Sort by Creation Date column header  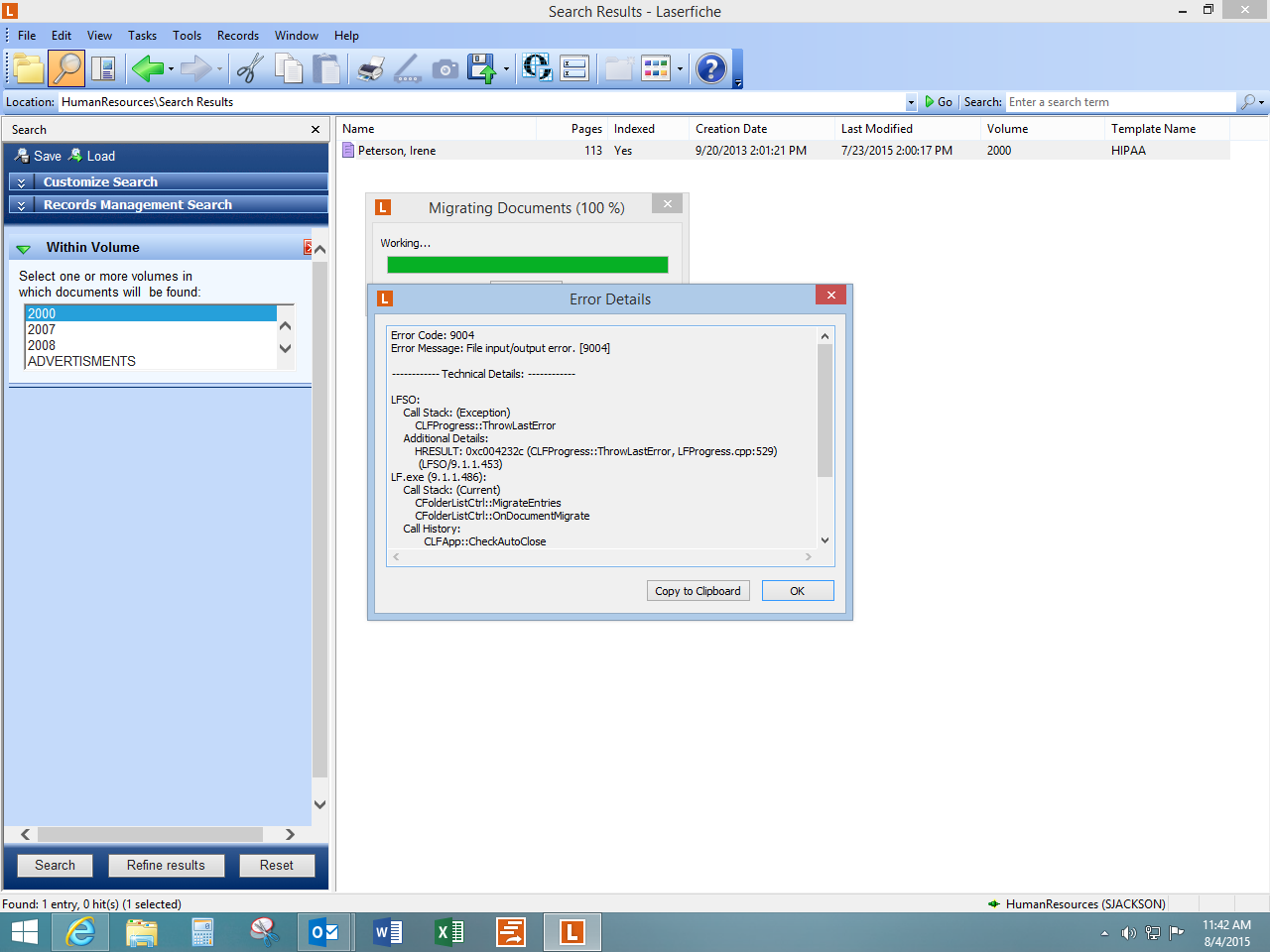762,129
